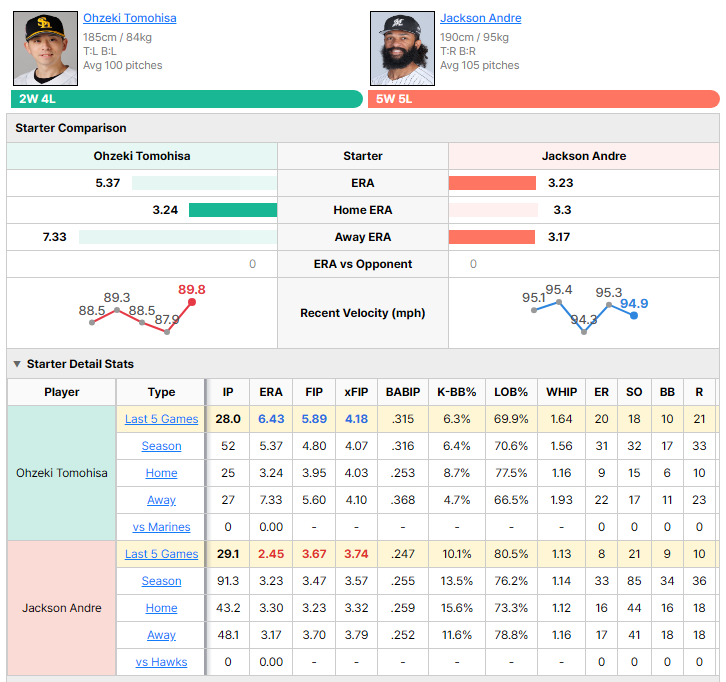
Task: Click the BABIP column header
Action: [x=403, y=392]
